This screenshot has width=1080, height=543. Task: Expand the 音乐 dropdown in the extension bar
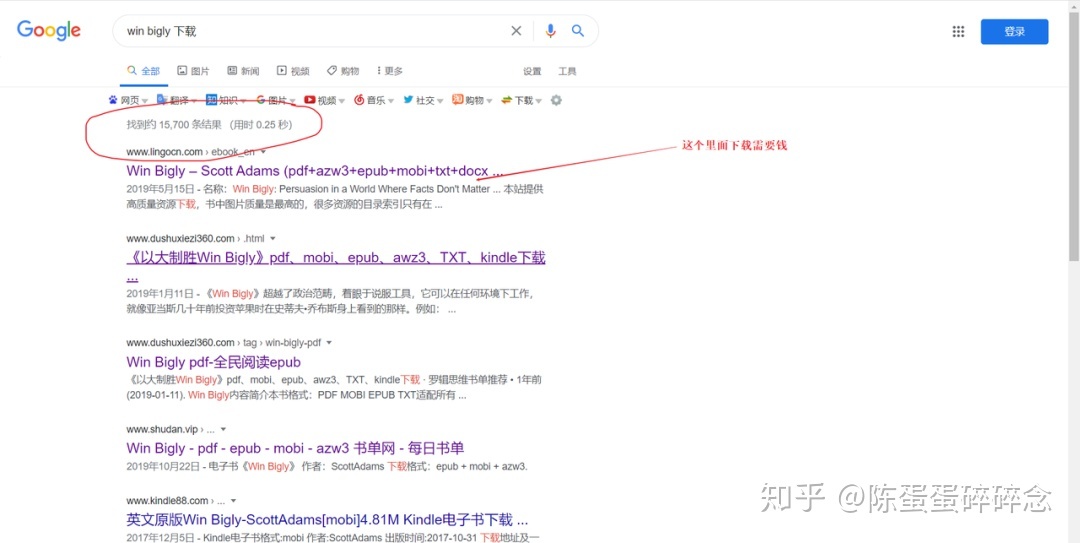(x=392, y=101)
